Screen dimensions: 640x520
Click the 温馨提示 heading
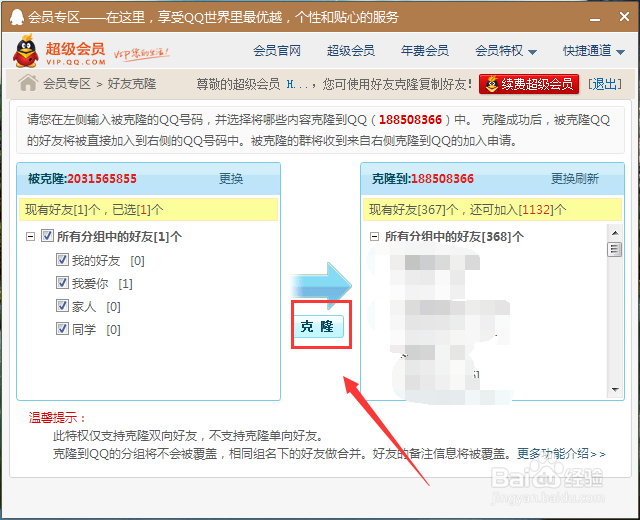(57, 418)
